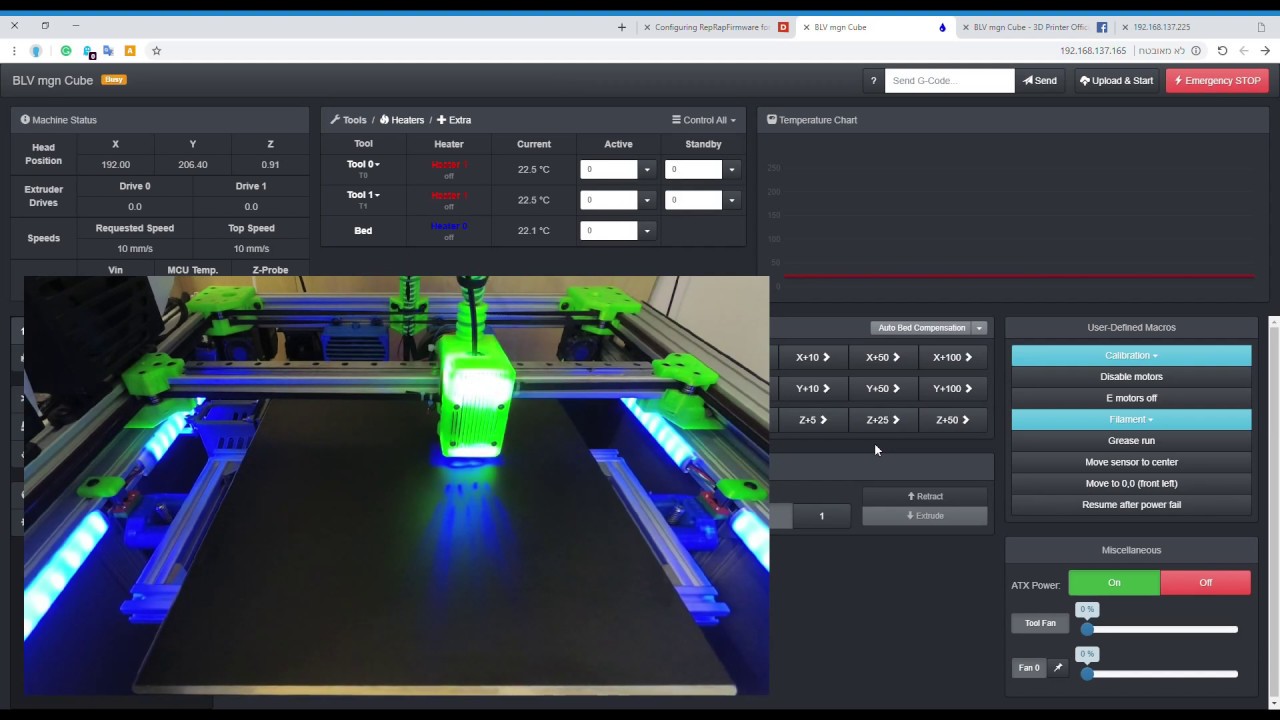
Task: Switch to the Tools panel tab
Action: (x=348, y=120)
